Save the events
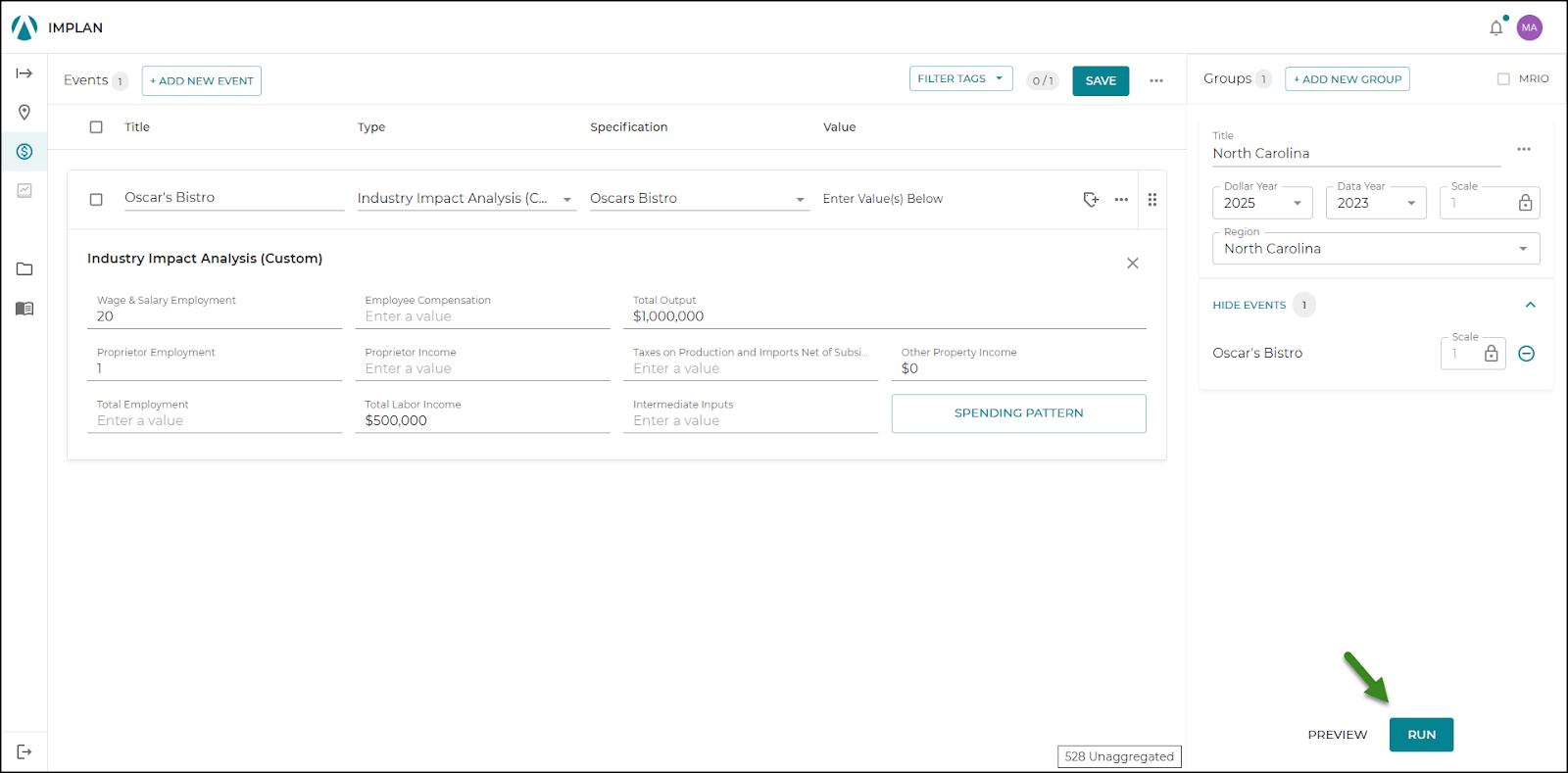 (x=1101, y=80)
